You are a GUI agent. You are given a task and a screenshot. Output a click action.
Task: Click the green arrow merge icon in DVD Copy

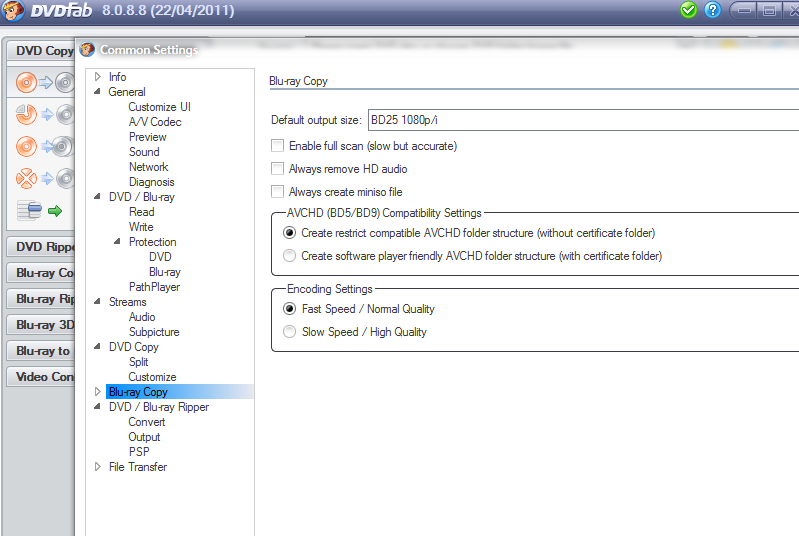click(x=55, y=211)
